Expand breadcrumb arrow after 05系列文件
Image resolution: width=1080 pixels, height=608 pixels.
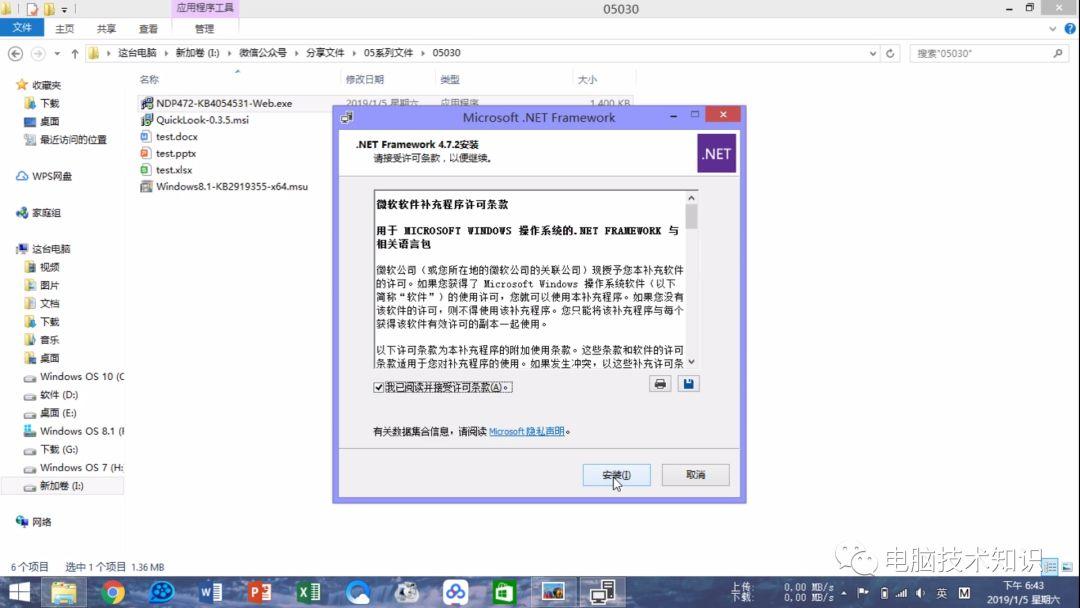[423, 53]
